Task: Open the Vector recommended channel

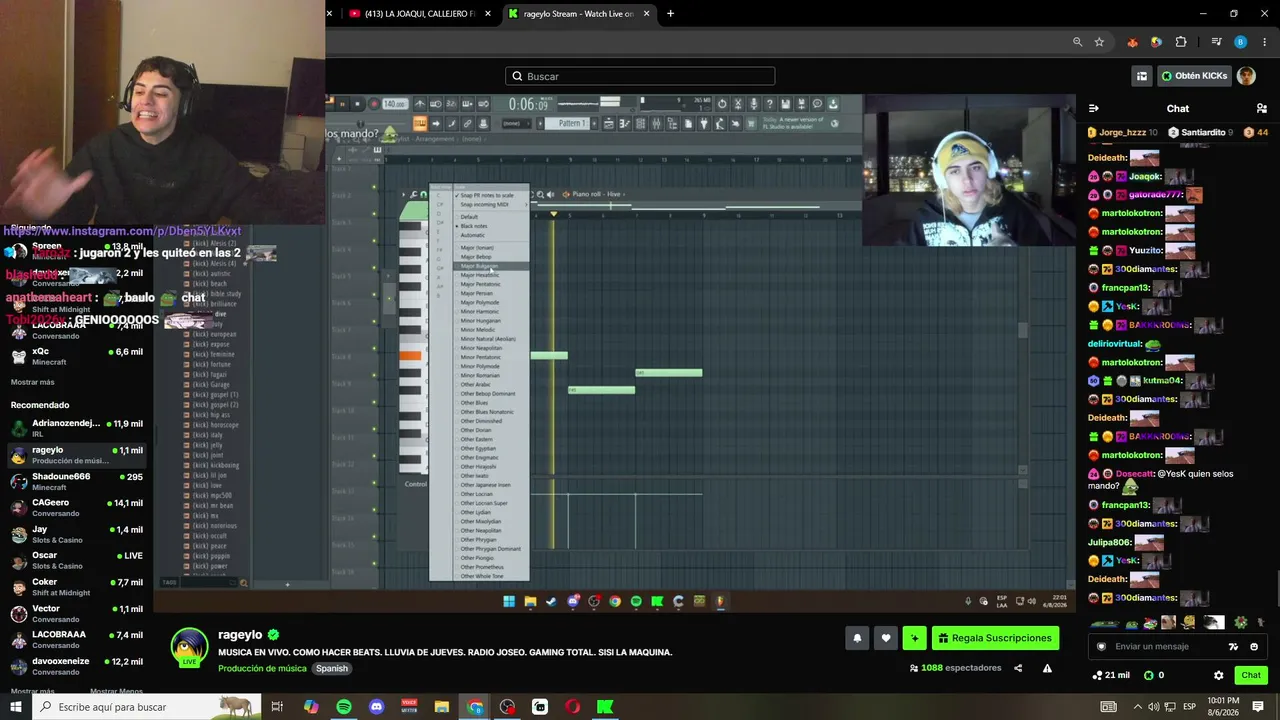Action: click(76, 613)
